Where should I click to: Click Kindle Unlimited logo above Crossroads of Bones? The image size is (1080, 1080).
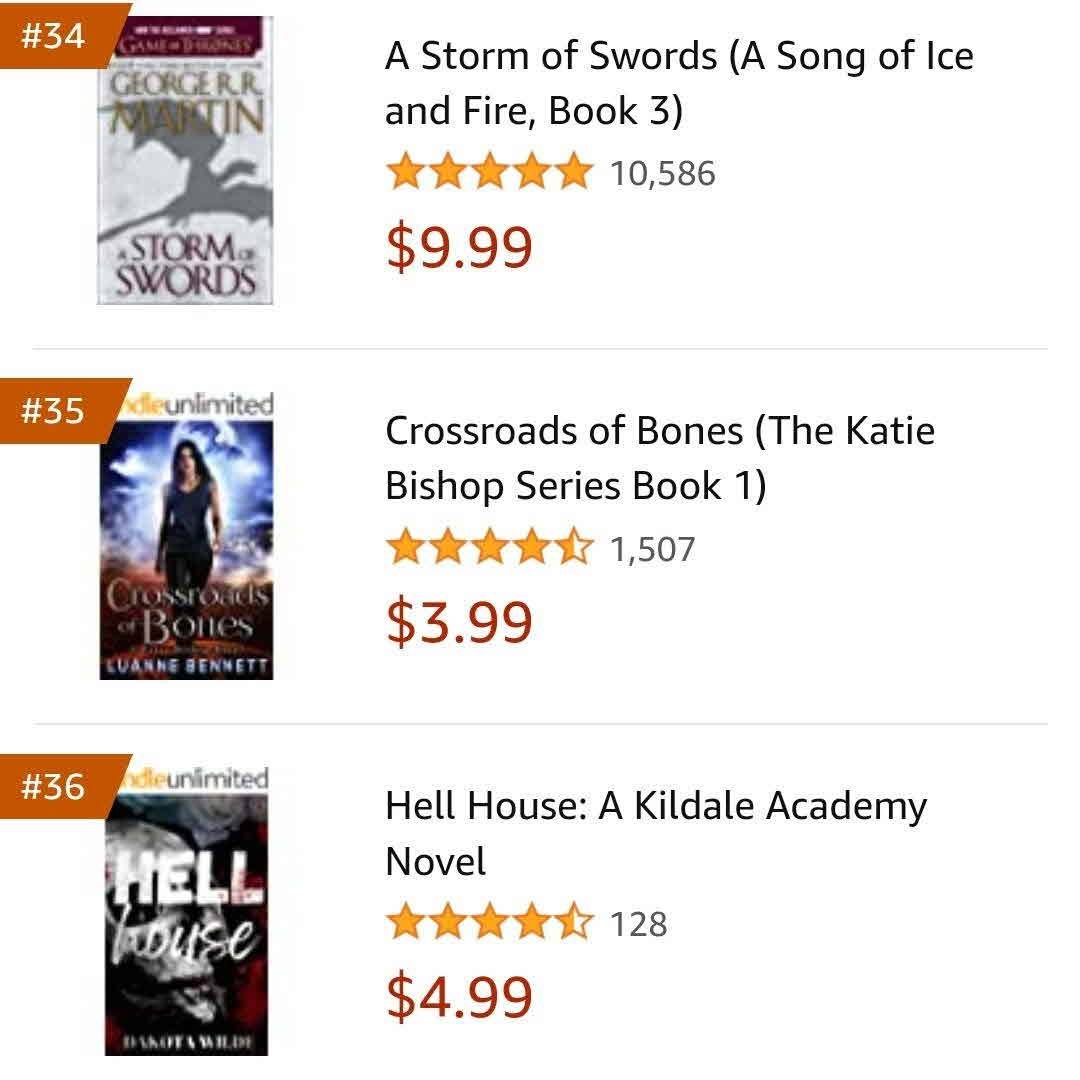[x=198, y=404]
